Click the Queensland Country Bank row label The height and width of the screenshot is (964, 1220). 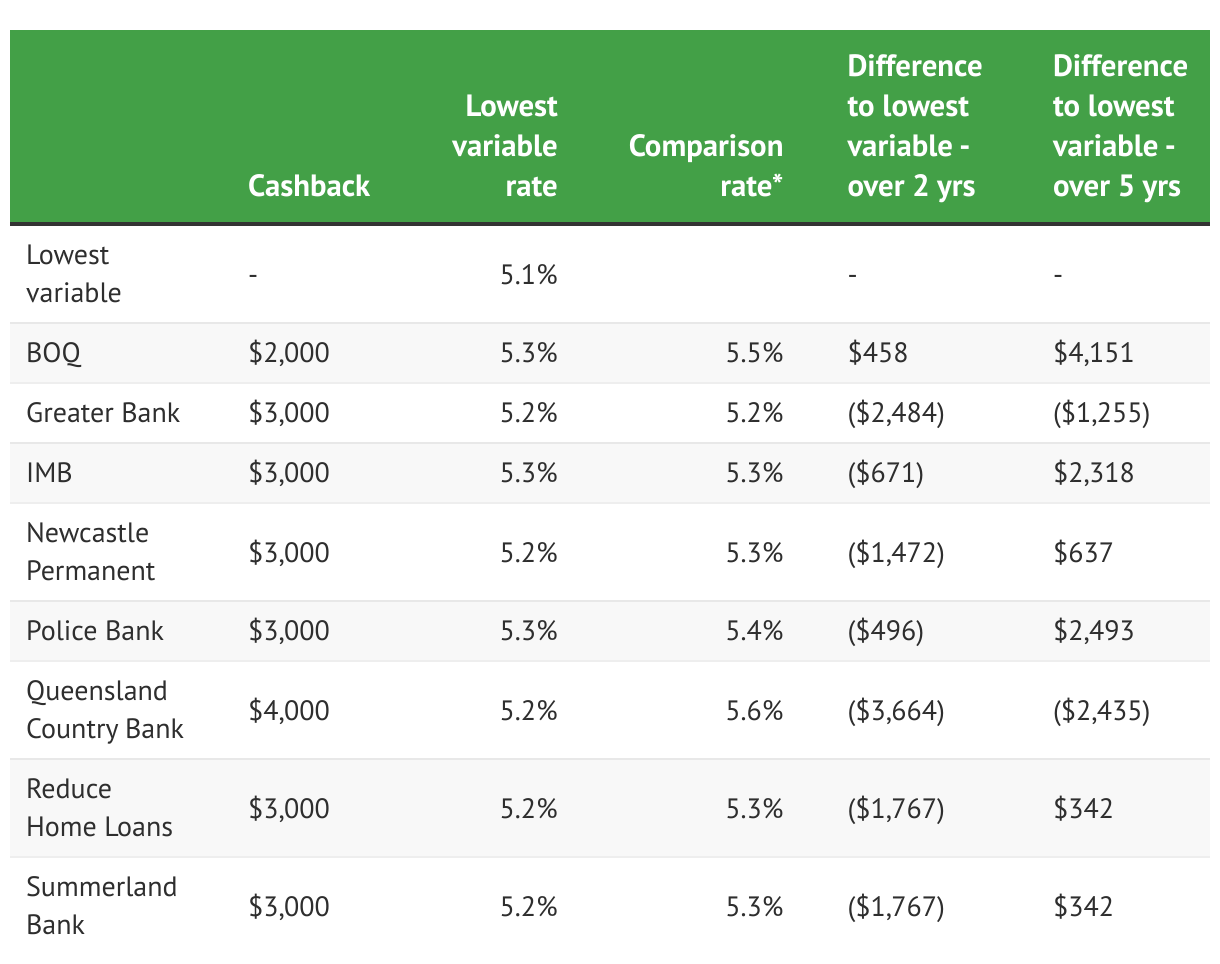point(104,710)
